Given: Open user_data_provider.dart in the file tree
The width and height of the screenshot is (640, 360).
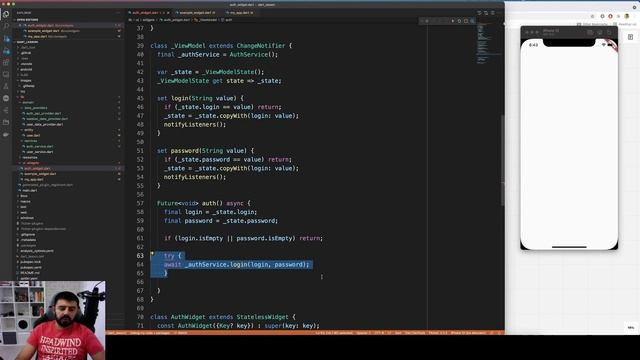Looking at the screenshot, I should 44,124.
